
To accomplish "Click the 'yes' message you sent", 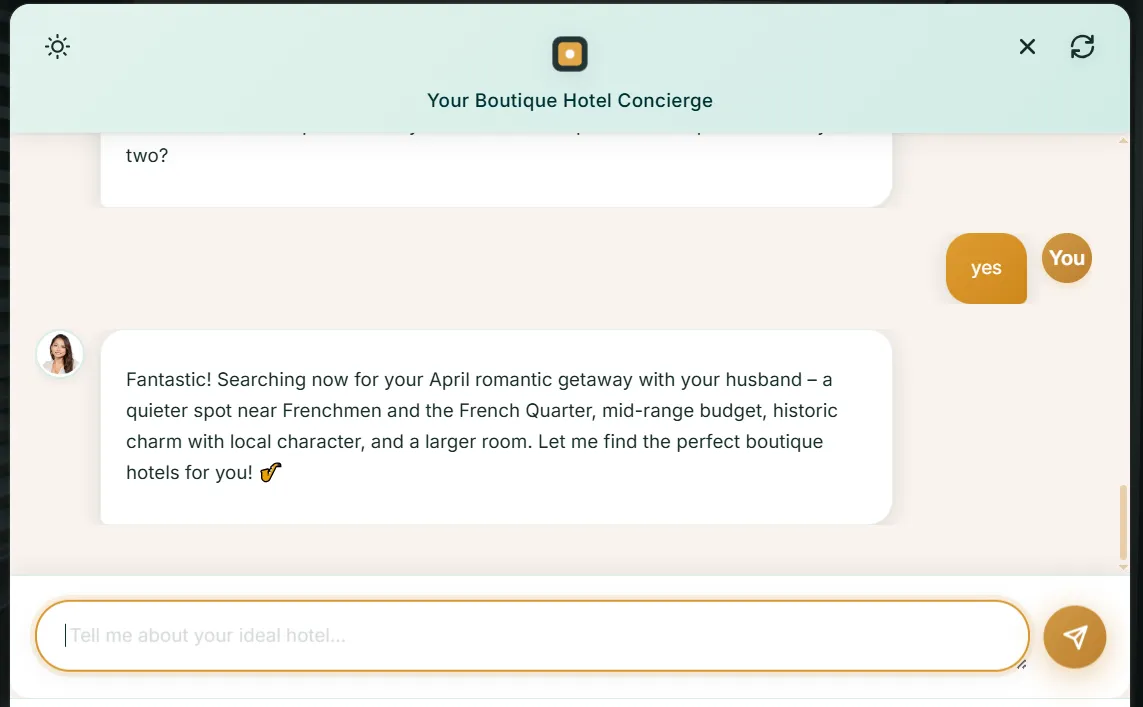I will [986, 268].
